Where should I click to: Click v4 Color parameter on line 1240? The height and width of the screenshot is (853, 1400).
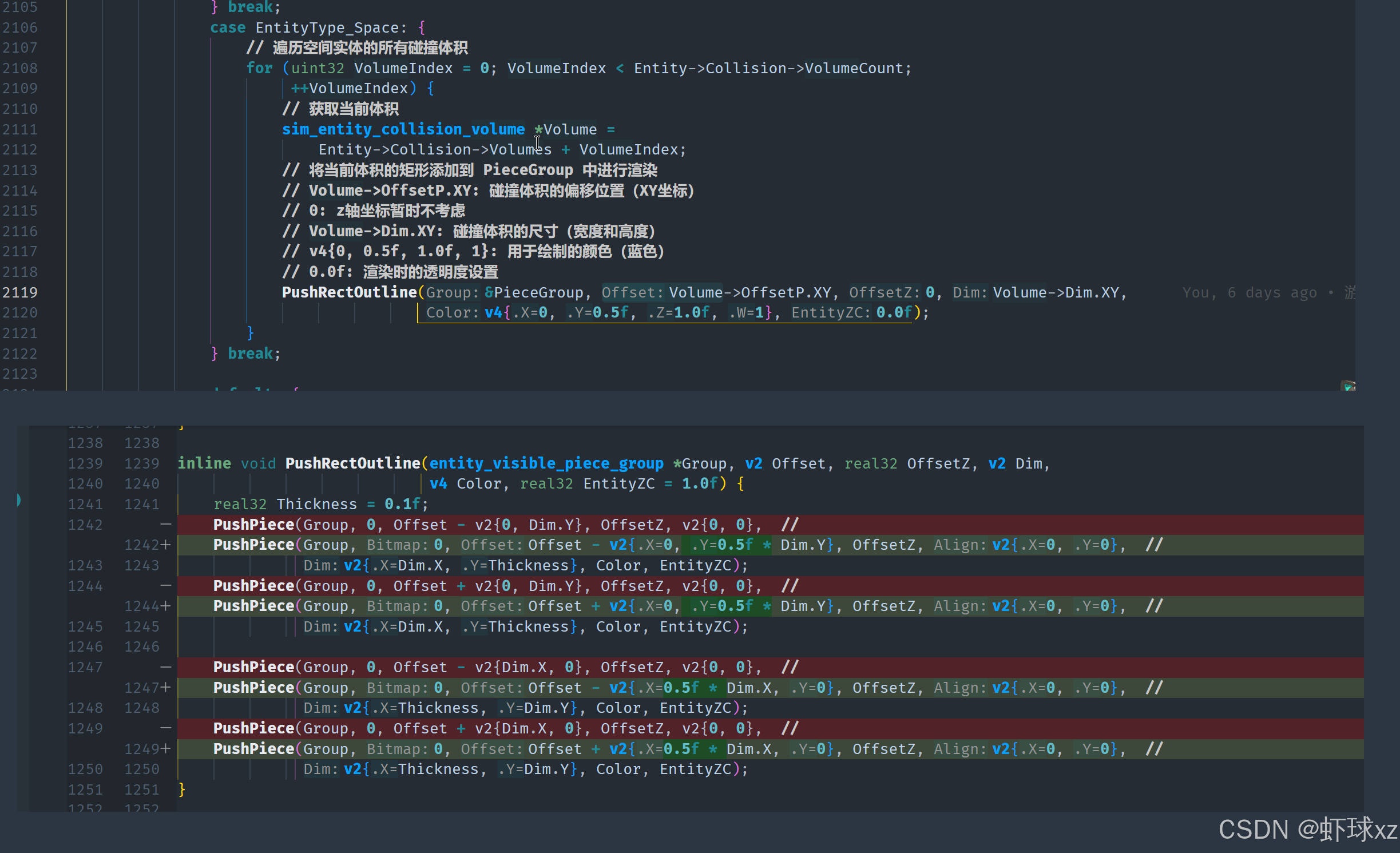coord(466,483)
